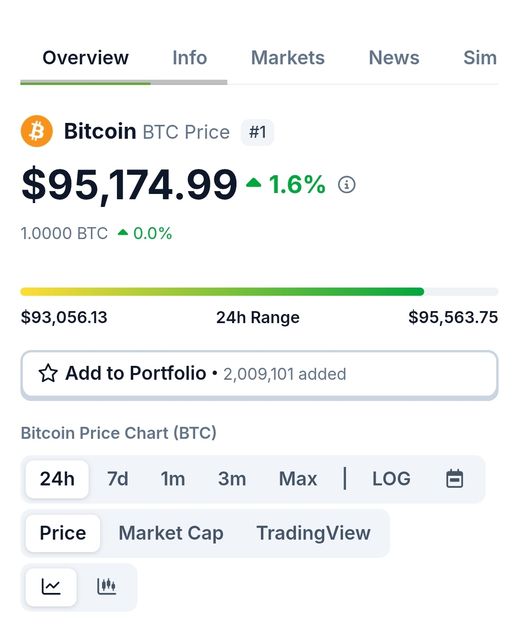This screenshot has width=519, height=640.
Task: Select the 7d time range
Action: 118,479
